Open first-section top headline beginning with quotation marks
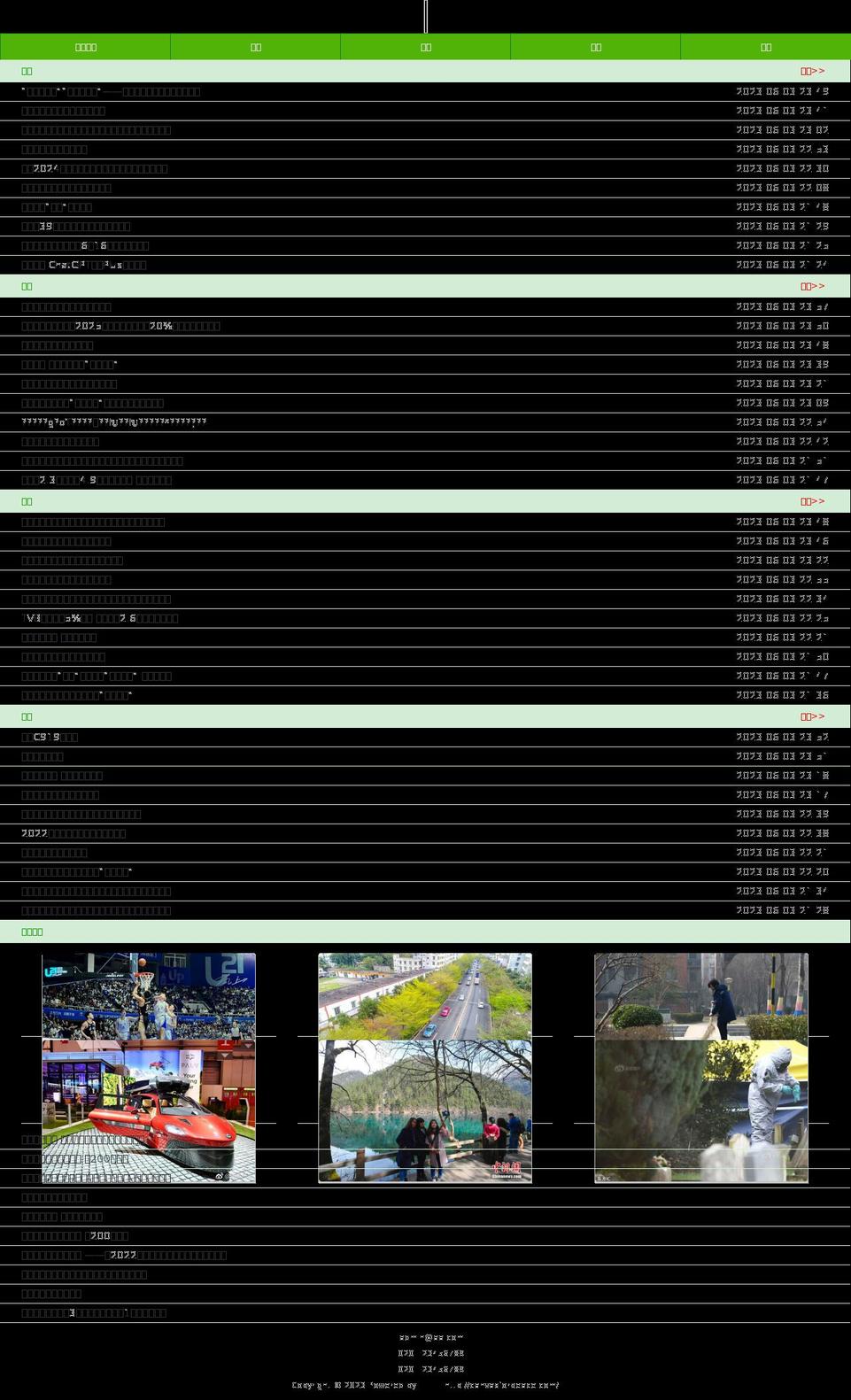Viewport: 851px width, 1400px height. click(111, 91)
